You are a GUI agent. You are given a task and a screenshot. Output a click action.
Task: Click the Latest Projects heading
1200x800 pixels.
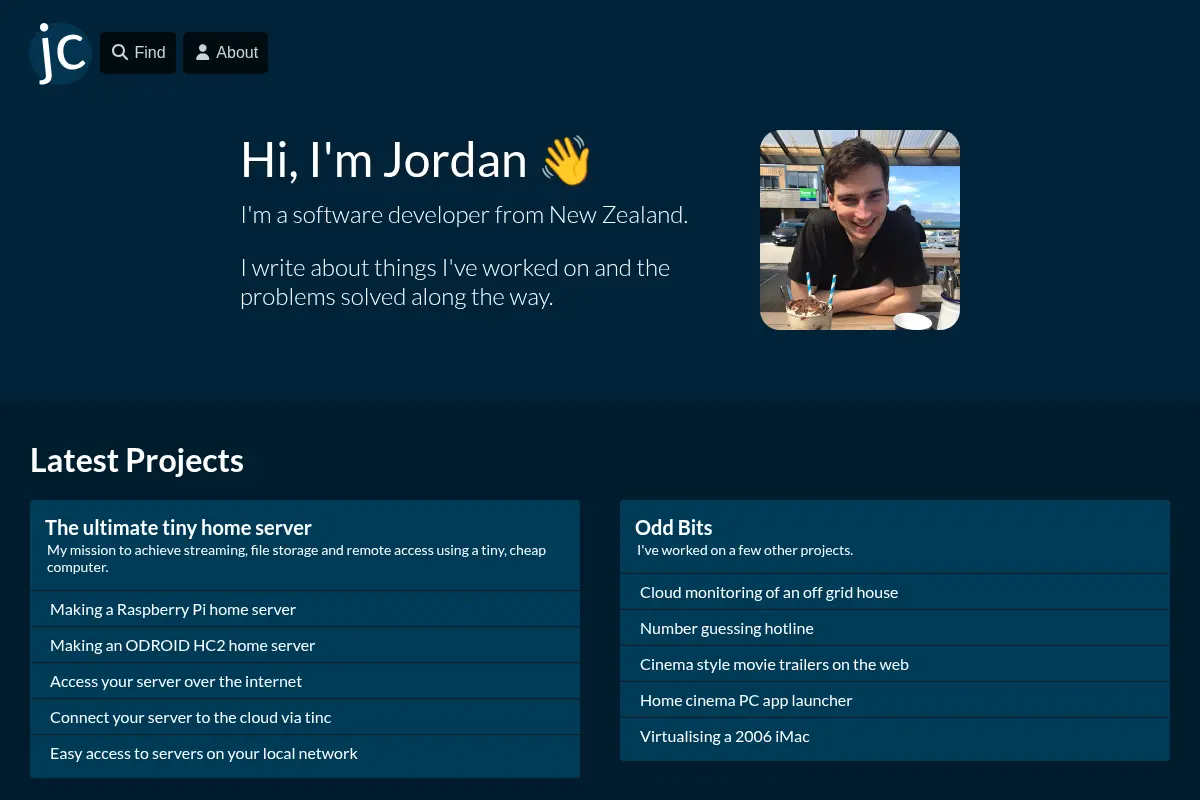pyautogui.click(x=137, y=460)
